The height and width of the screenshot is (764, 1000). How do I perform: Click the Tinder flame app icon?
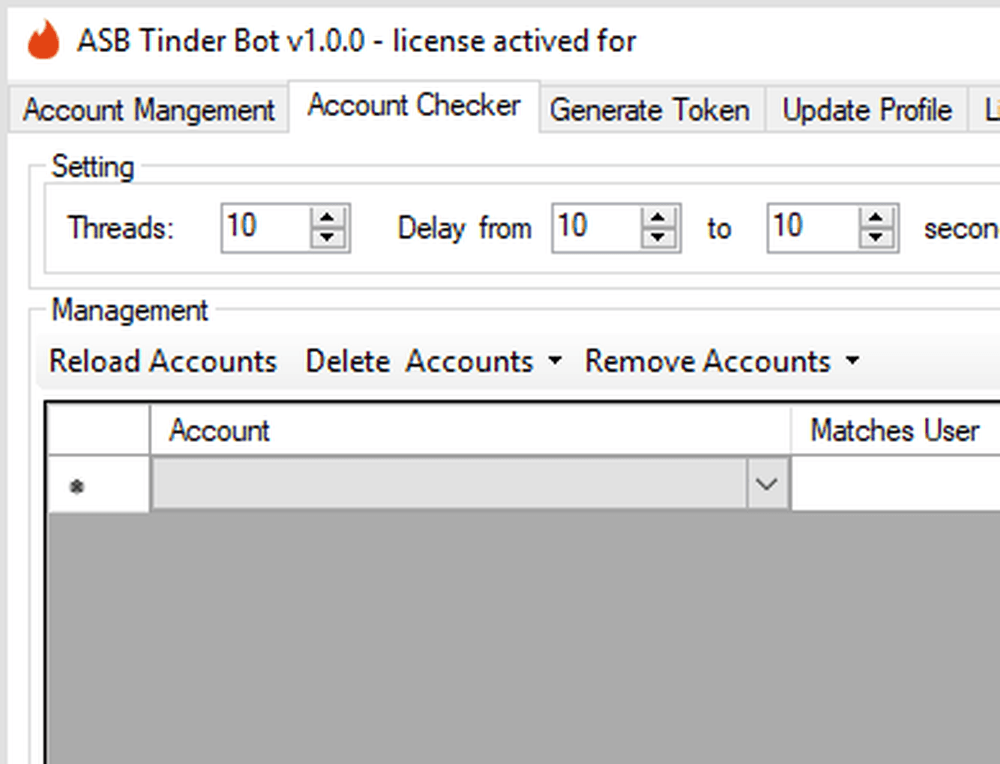pos(43,40)
